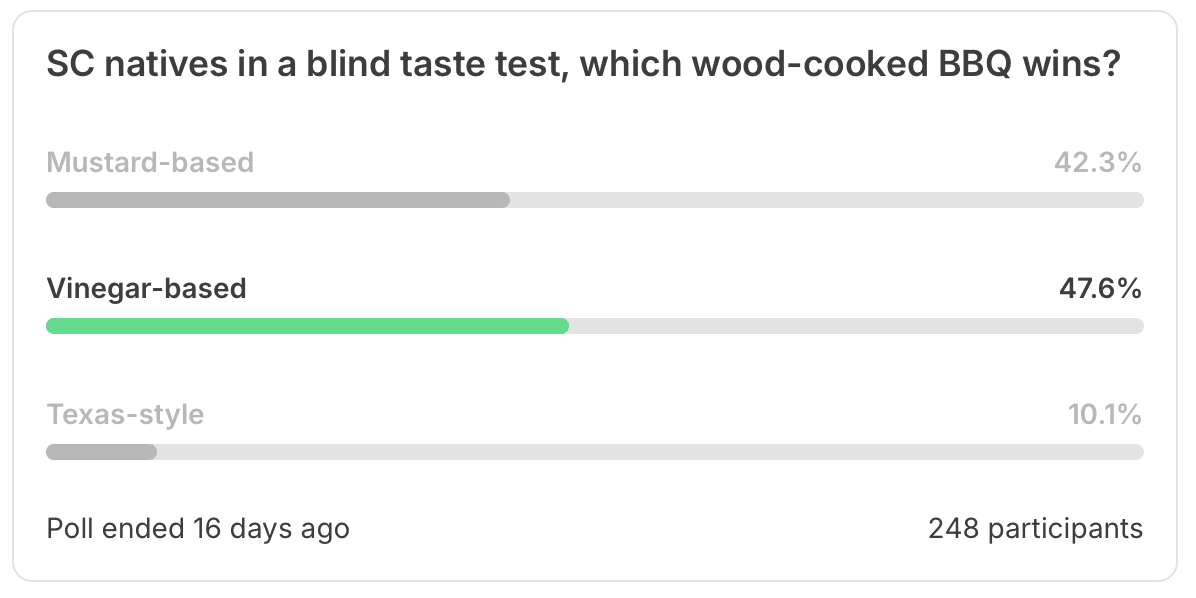Screen dimensions: 1196x598
Task: Click the empty part of the Texas-style bar
Action: point(650,452)
